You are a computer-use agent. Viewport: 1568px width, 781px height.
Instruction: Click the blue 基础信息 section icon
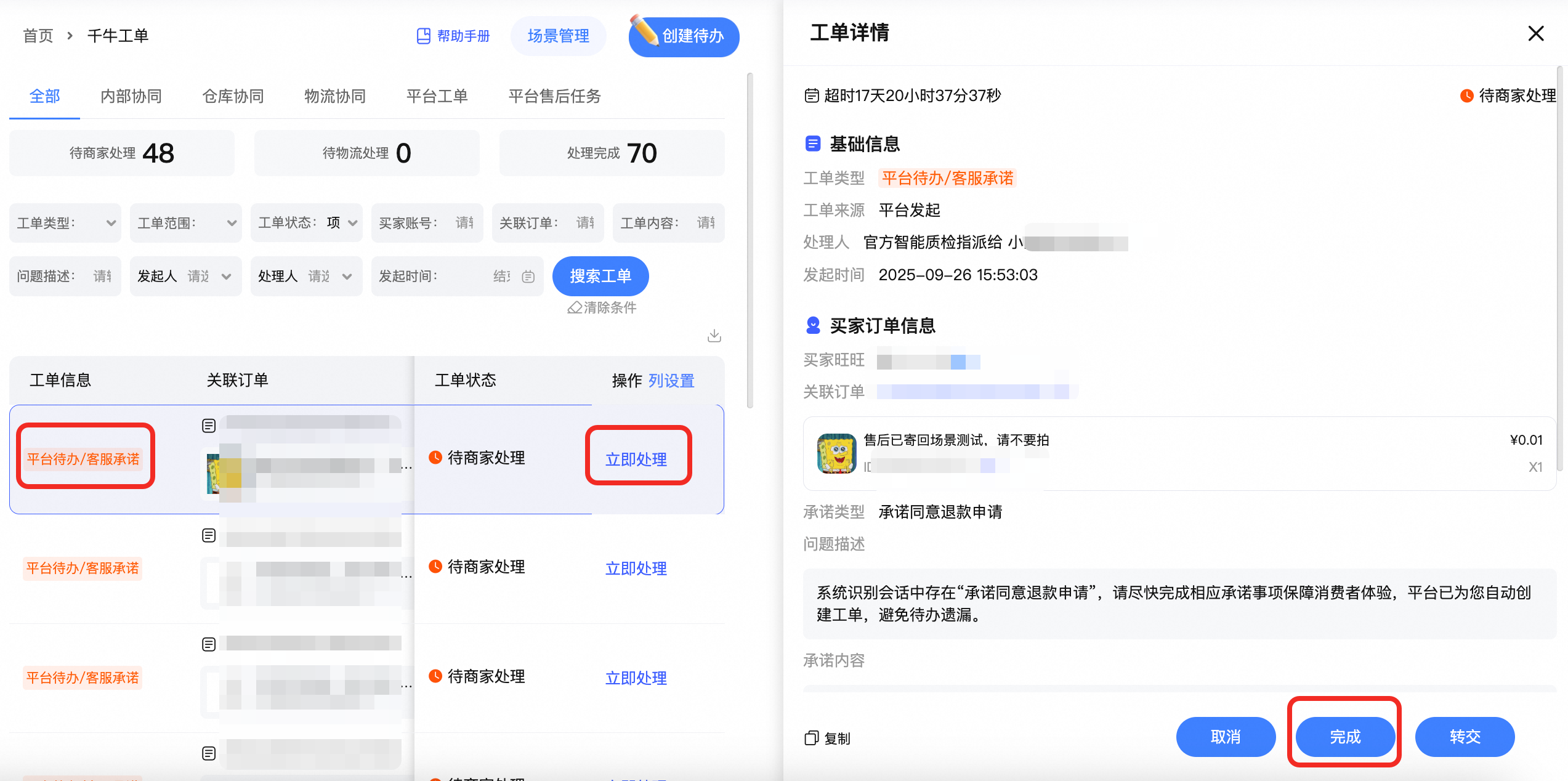pos(813,144)
